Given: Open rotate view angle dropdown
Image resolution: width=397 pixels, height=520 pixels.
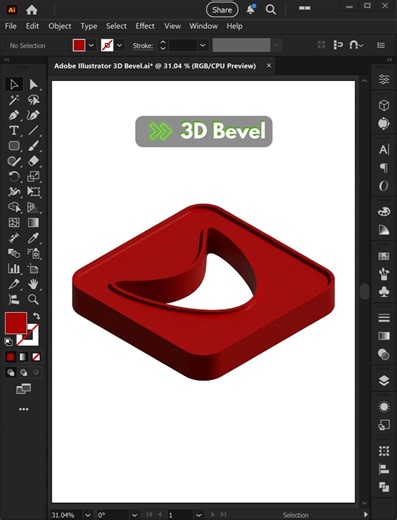Looking at the screenshot, I should coord(134,515).
